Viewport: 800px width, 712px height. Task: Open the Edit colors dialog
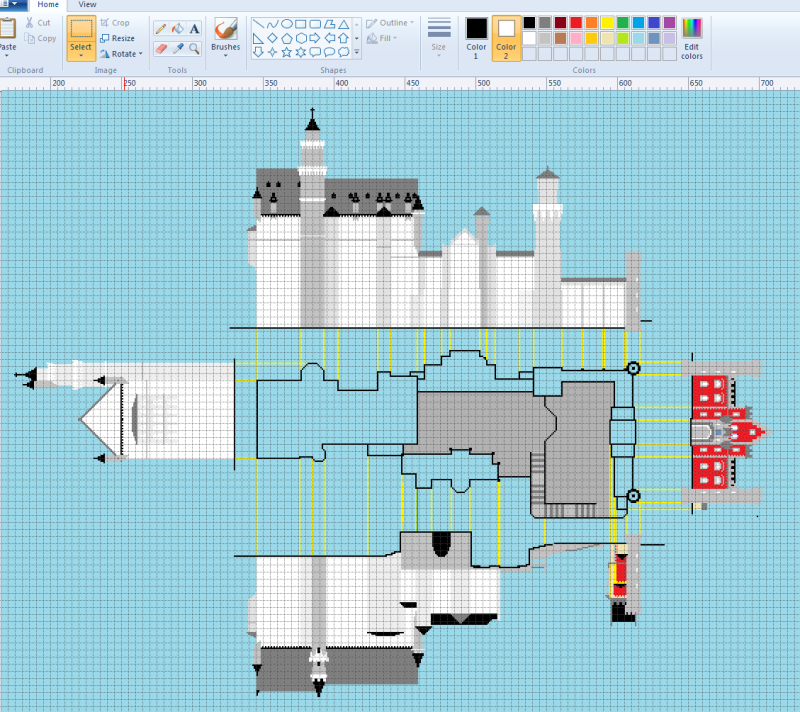click(x=692, y=39)
